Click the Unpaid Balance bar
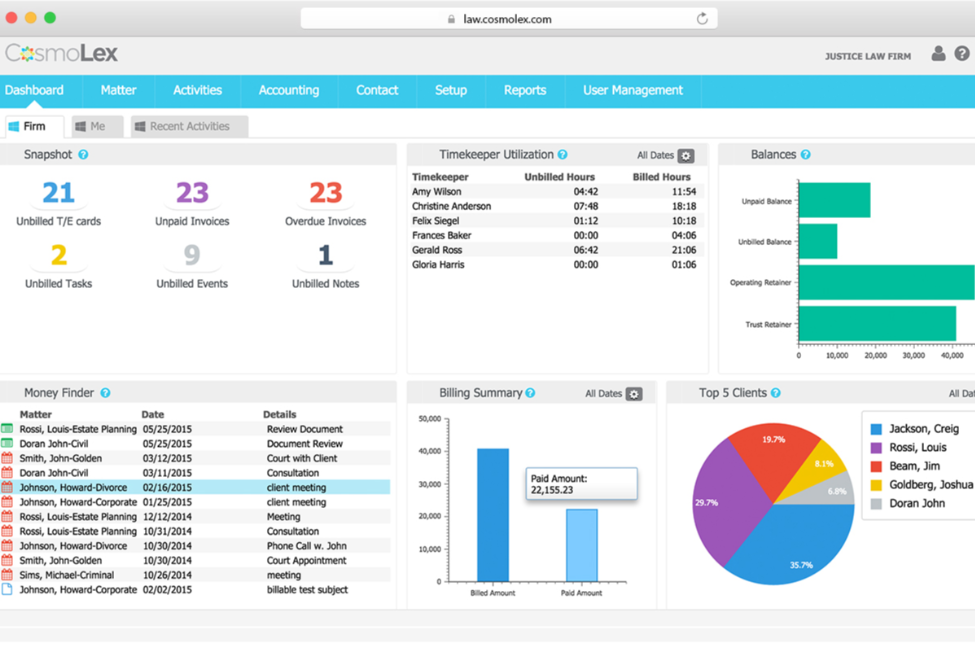The image size is (975, 645). pyautogui.click(x=834, y=200)
